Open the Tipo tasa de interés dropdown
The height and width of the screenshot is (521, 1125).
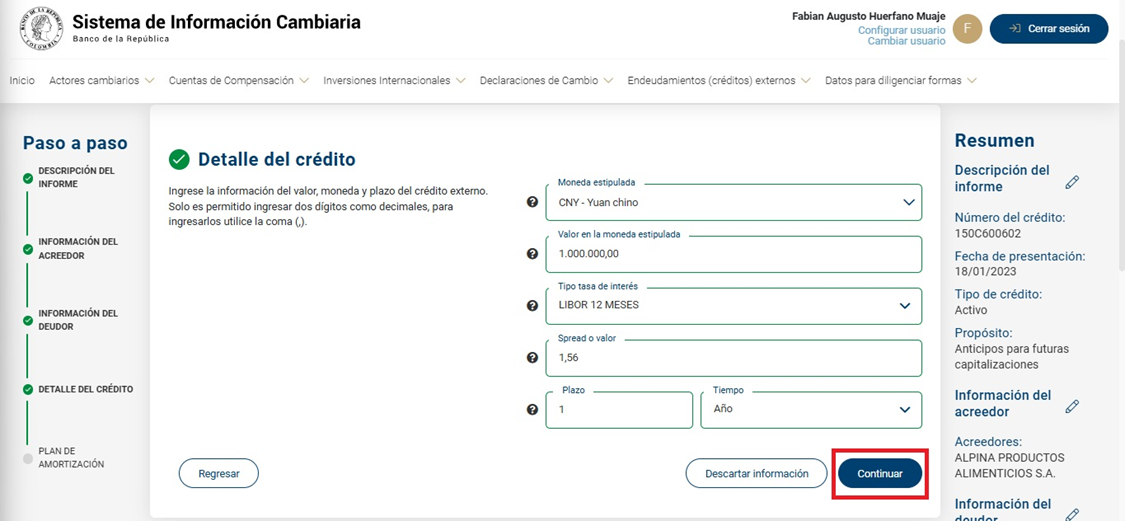(733, 305)
